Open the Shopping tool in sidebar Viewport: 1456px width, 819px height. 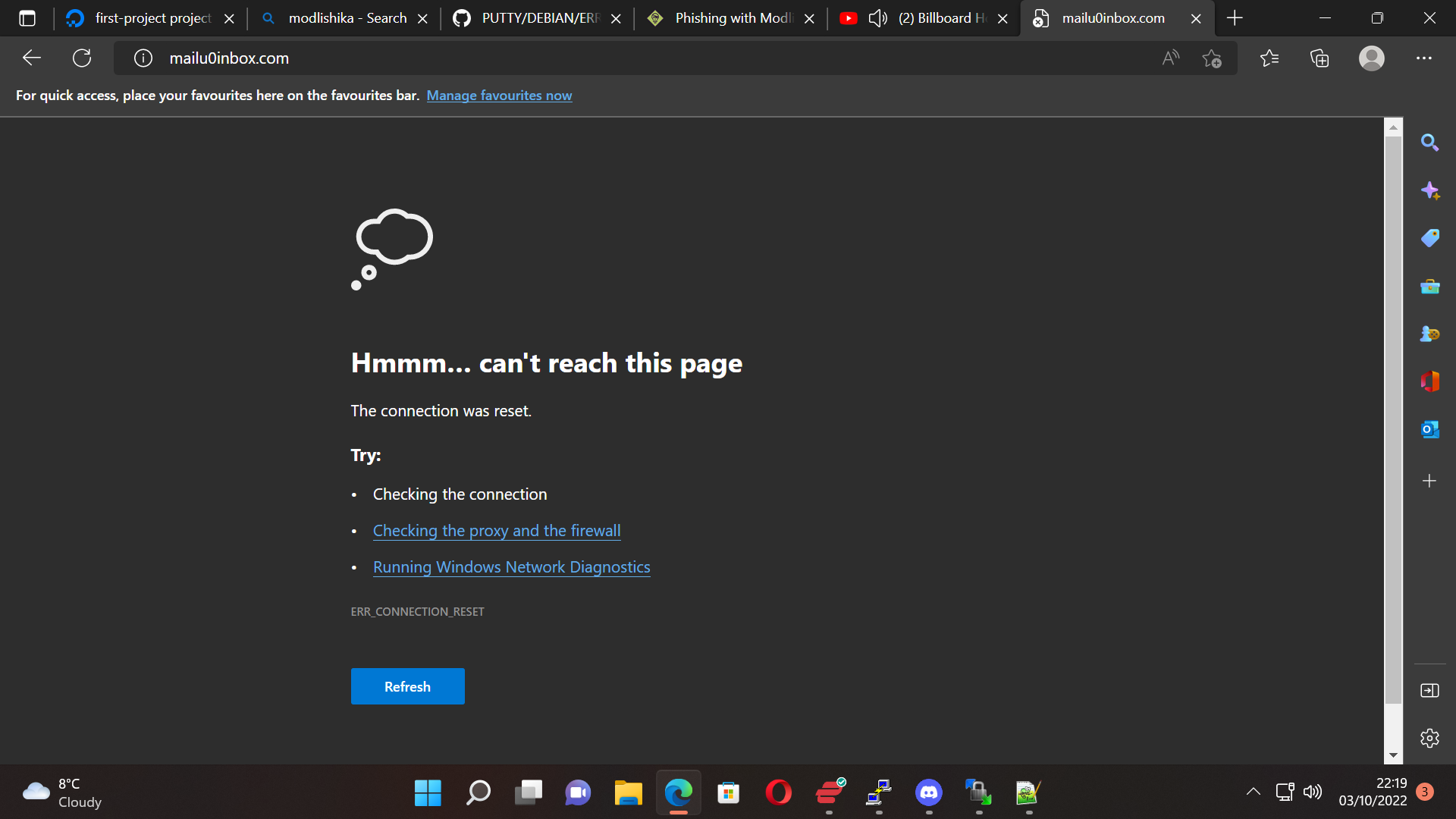pos(1430,237)
